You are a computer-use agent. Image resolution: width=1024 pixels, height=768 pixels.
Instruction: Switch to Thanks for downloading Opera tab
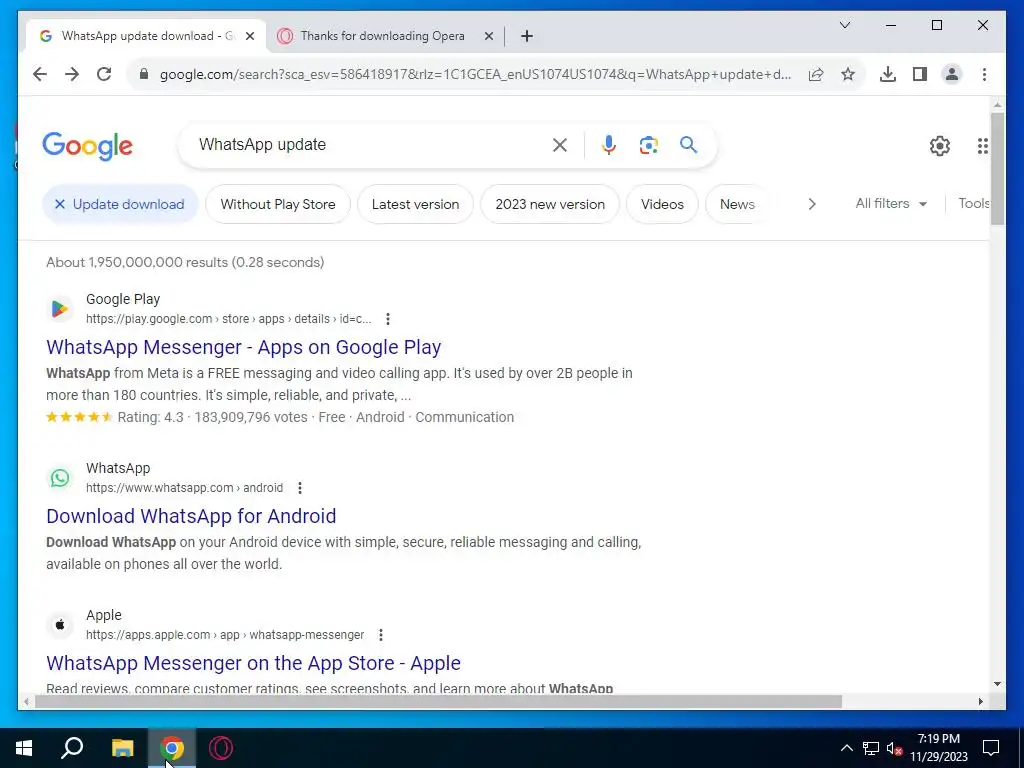tap(383, 36)
